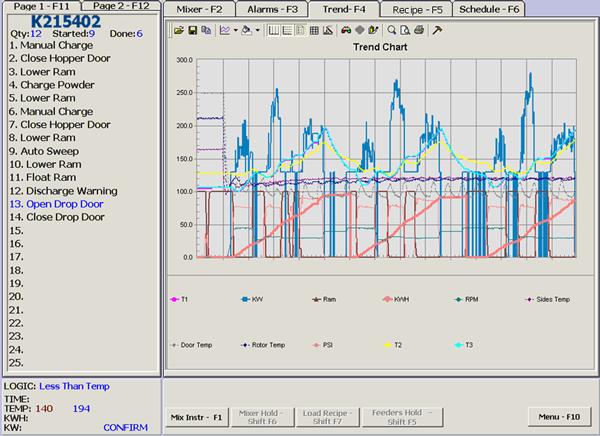Open the hammer tools icon
This screenshot has height=436, width=600.
[437, 30]
